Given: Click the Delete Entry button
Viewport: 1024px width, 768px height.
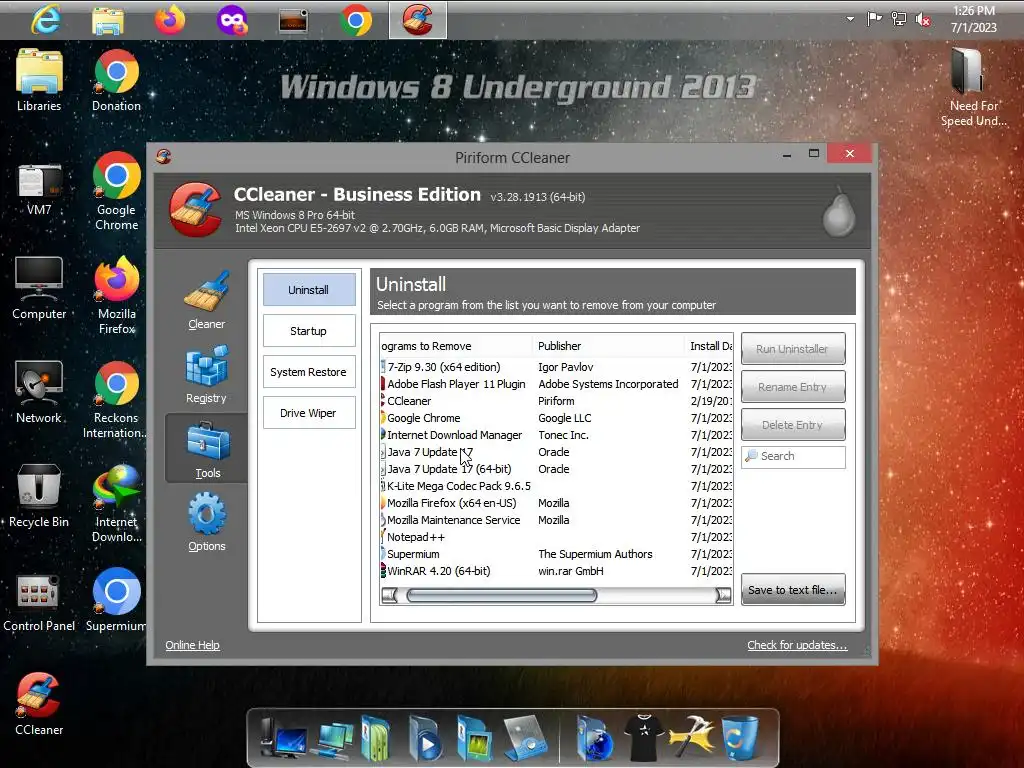Looking at the screenshot, I should [793, 424].
